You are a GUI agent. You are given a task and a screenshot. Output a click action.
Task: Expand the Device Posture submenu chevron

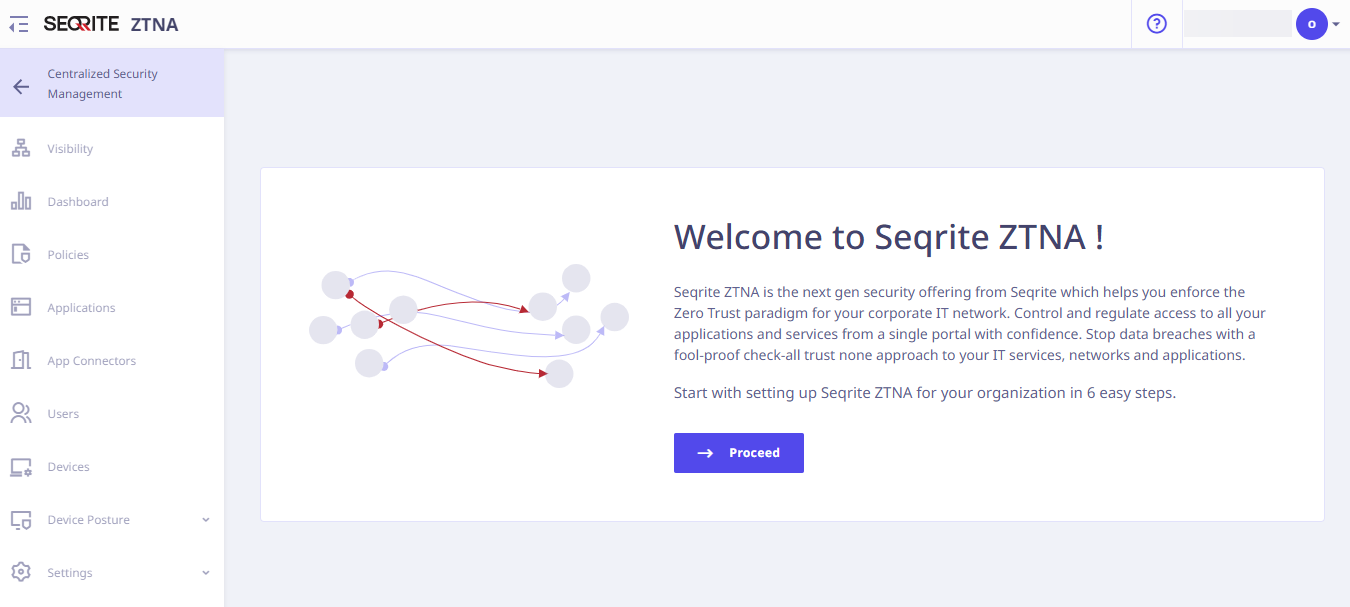pos(206,520)
